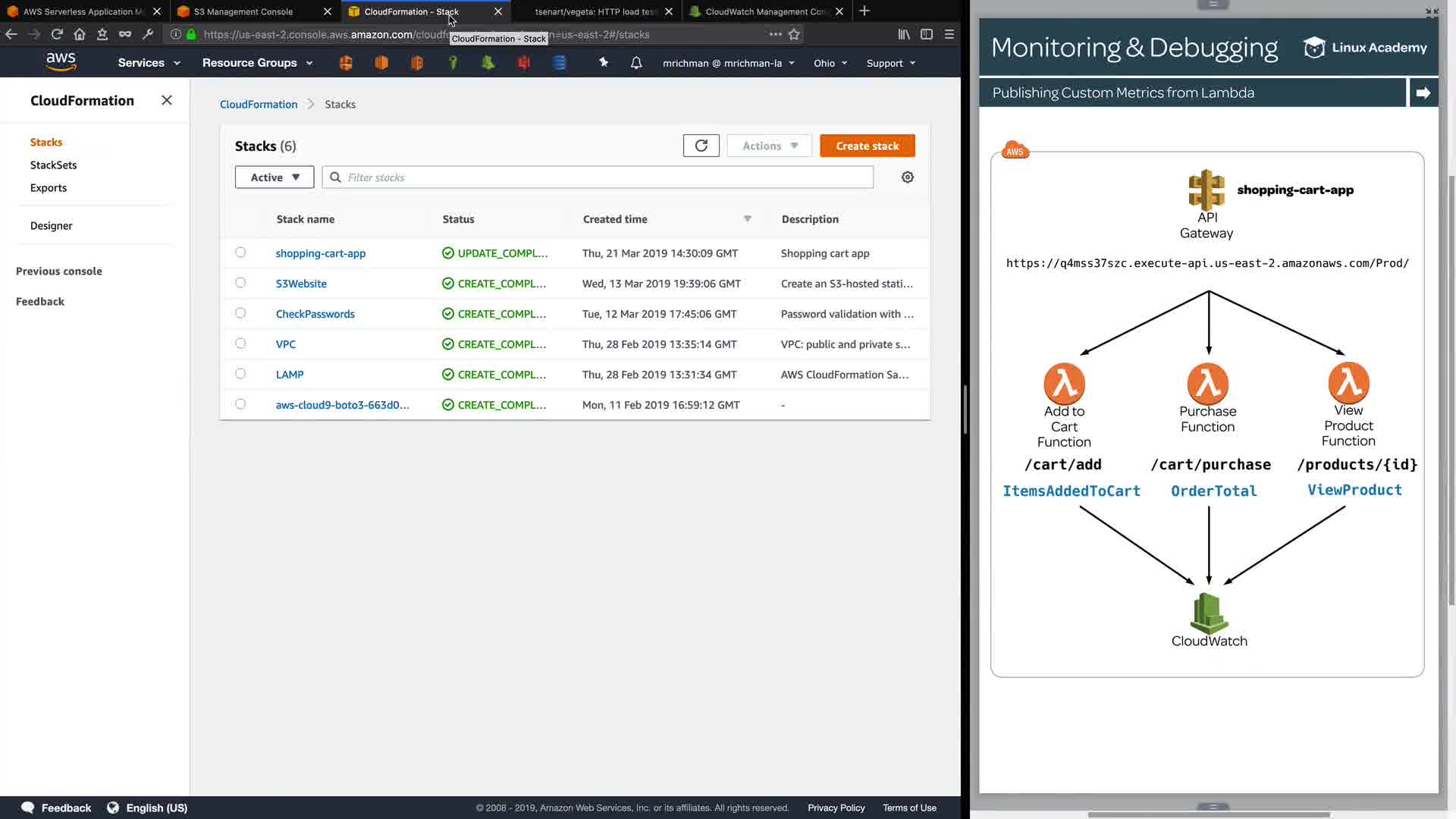1456x819 pixels.
Task: Switch to CloudWatch Management Console tab
Action: coord(764,11)
